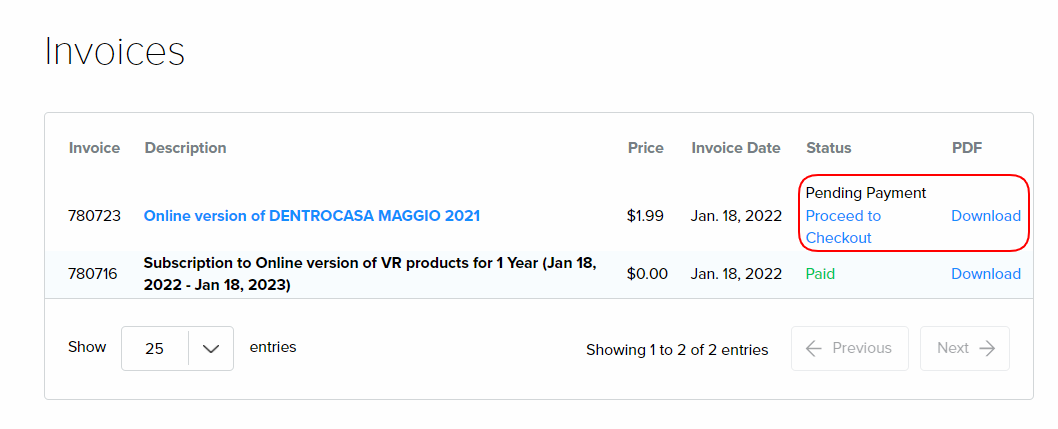Screen dimensions: 1058x429
Task: Click the left arrow icon beside Previous
Action: (814, 348)
